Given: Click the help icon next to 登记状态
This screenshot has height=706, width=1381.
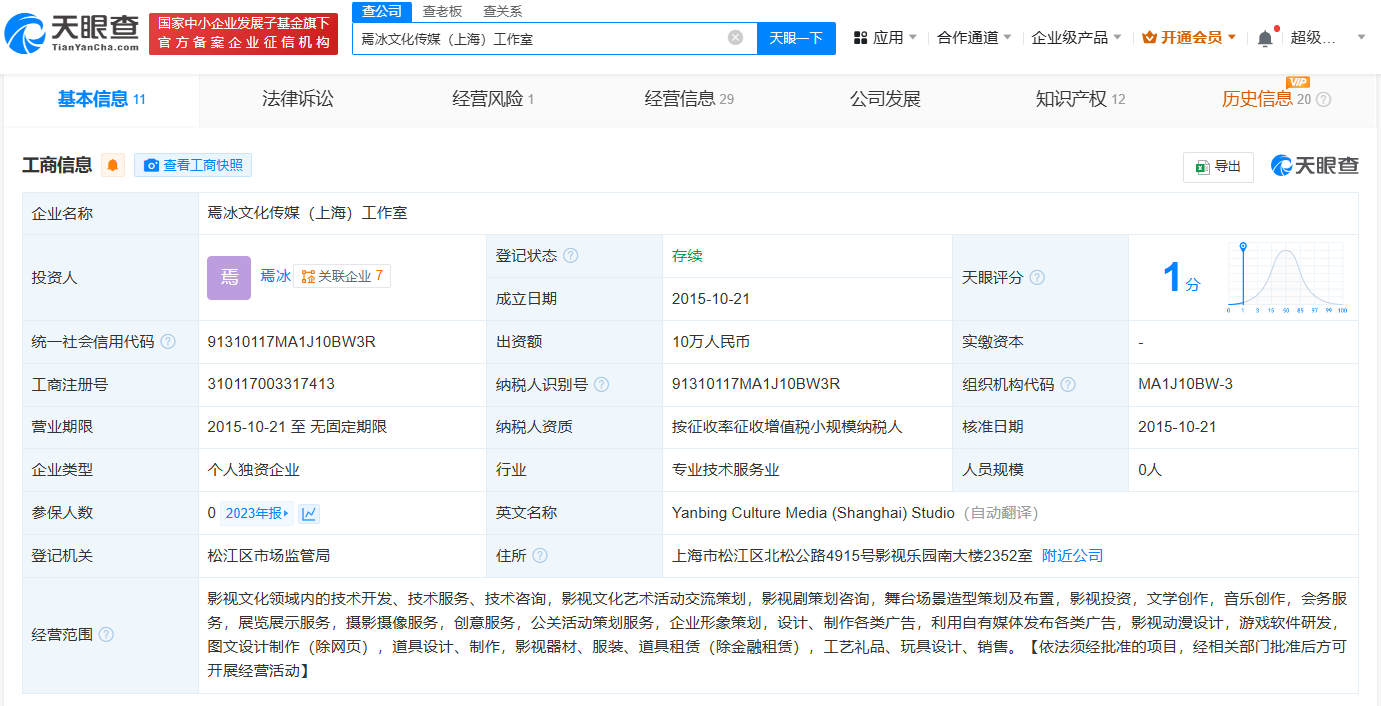Looking at the screenshot, I should pos(571,256).
